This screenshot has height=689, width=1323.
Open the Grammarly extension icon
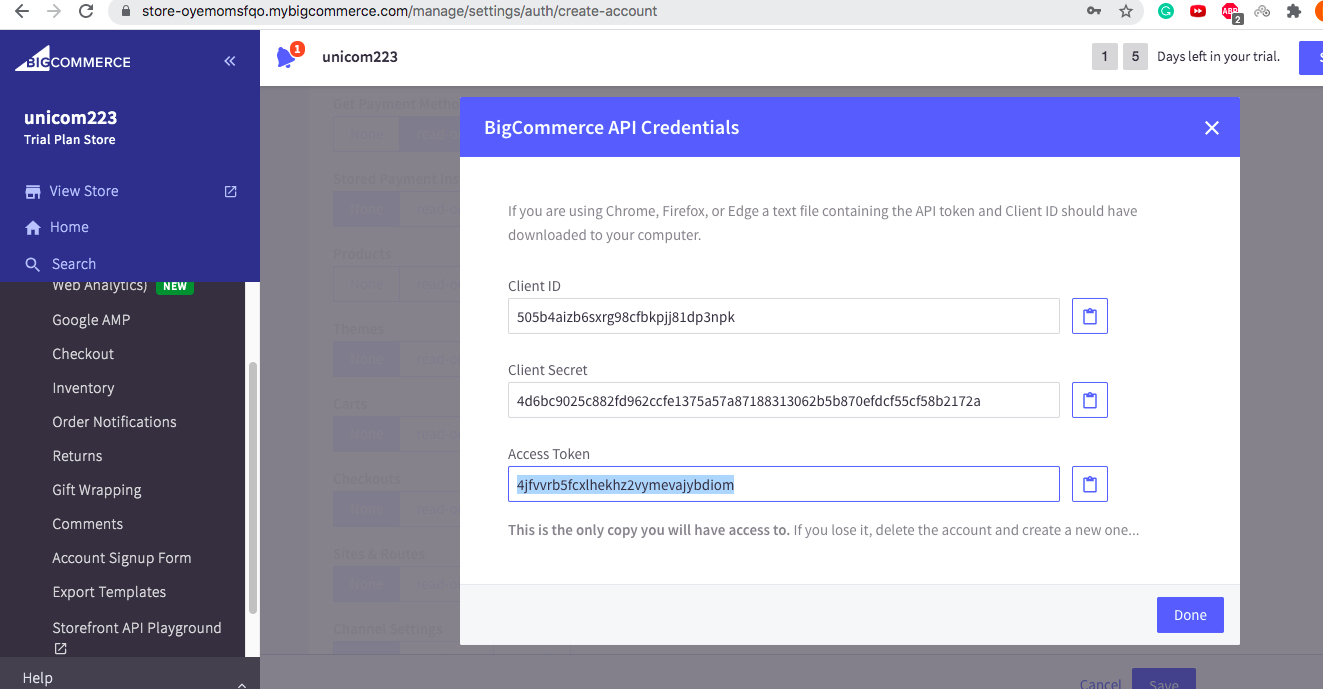(1165, 11)
